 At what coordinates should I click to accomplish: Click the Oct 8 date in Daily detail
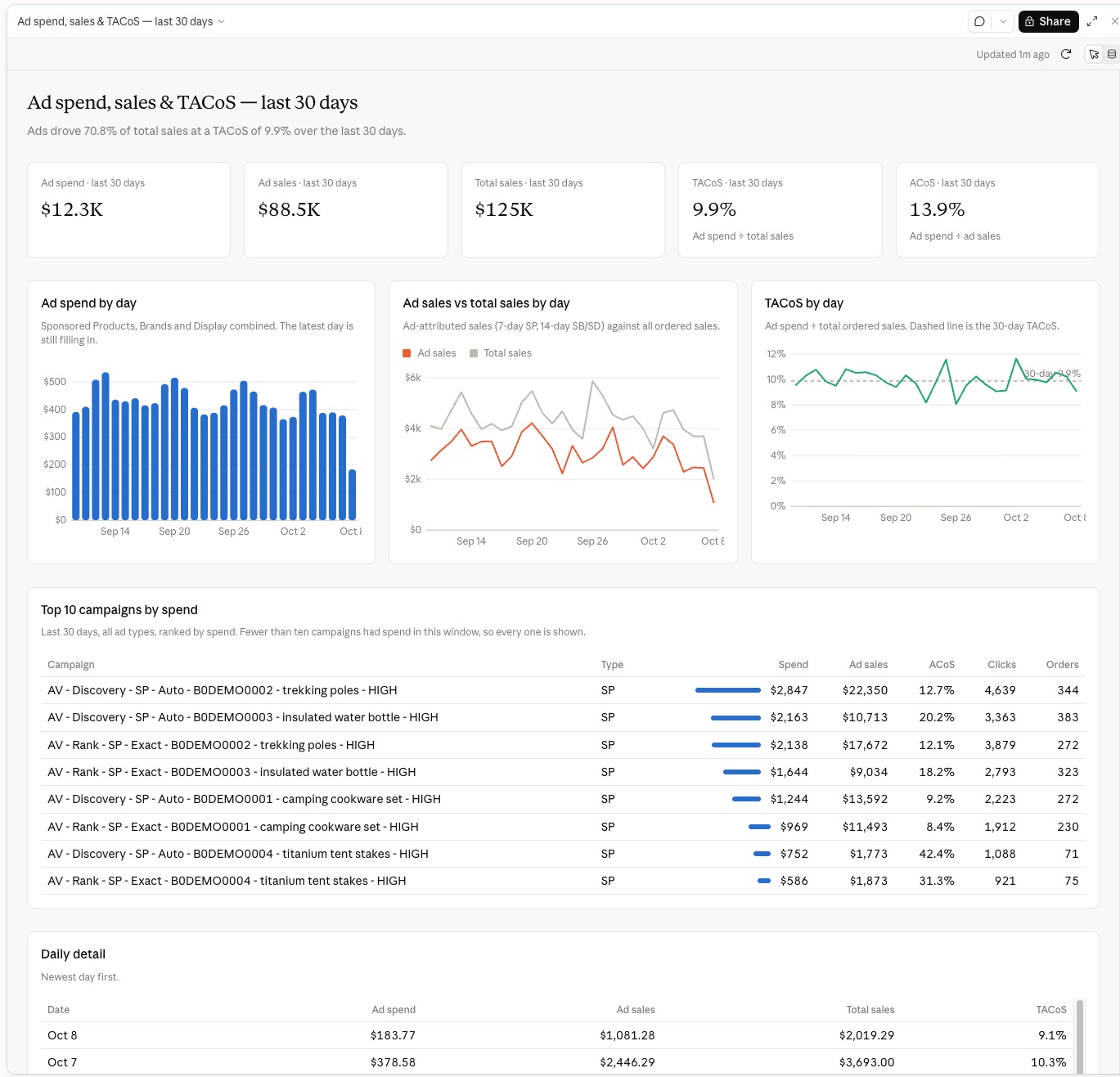point(62,1035)
